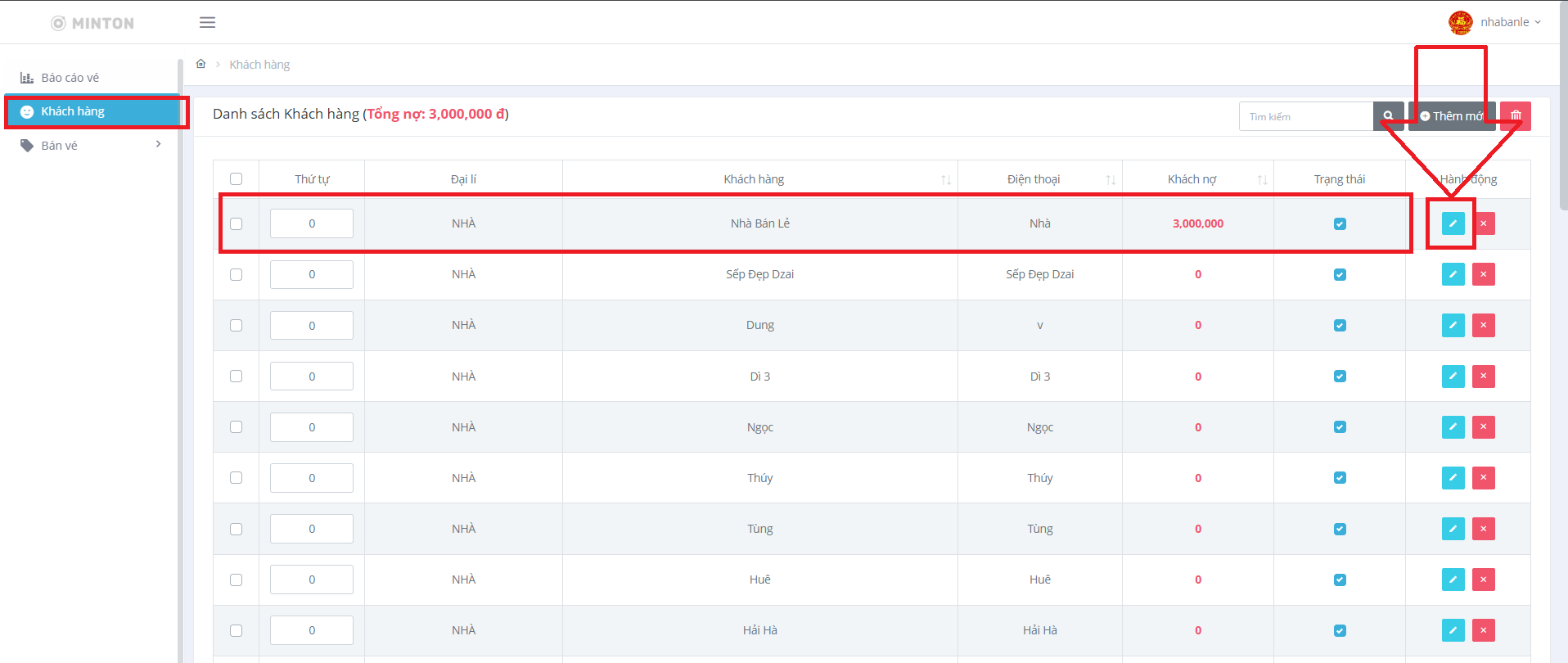Toggle the select-all checkbox in table header

click(x=237, y=179)
